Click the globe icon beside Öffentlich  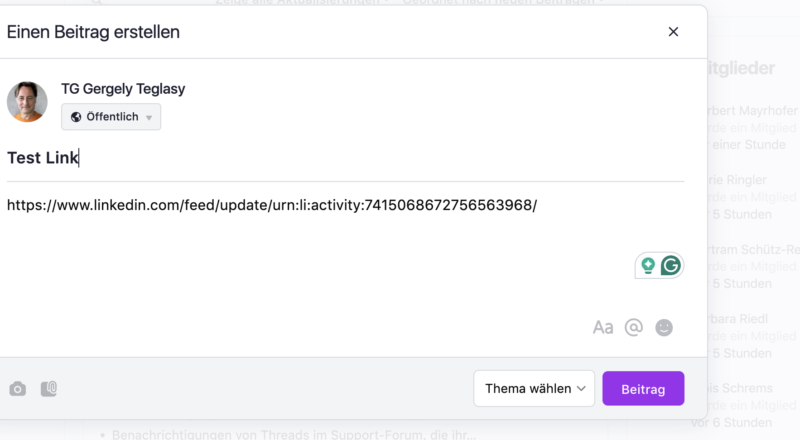76,117
